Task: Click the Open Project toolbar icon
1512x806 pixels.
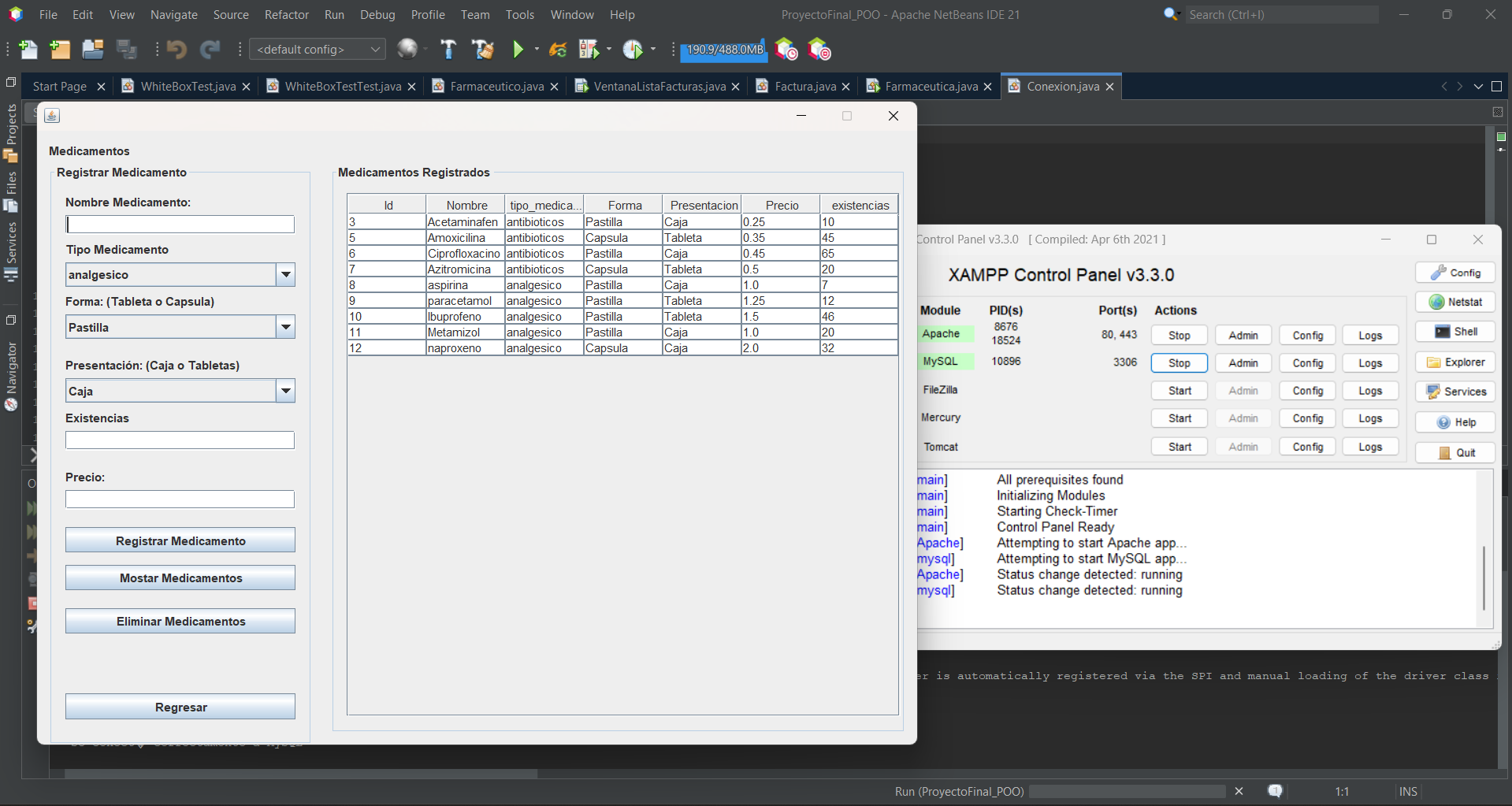Action: (x=93, y=50)
